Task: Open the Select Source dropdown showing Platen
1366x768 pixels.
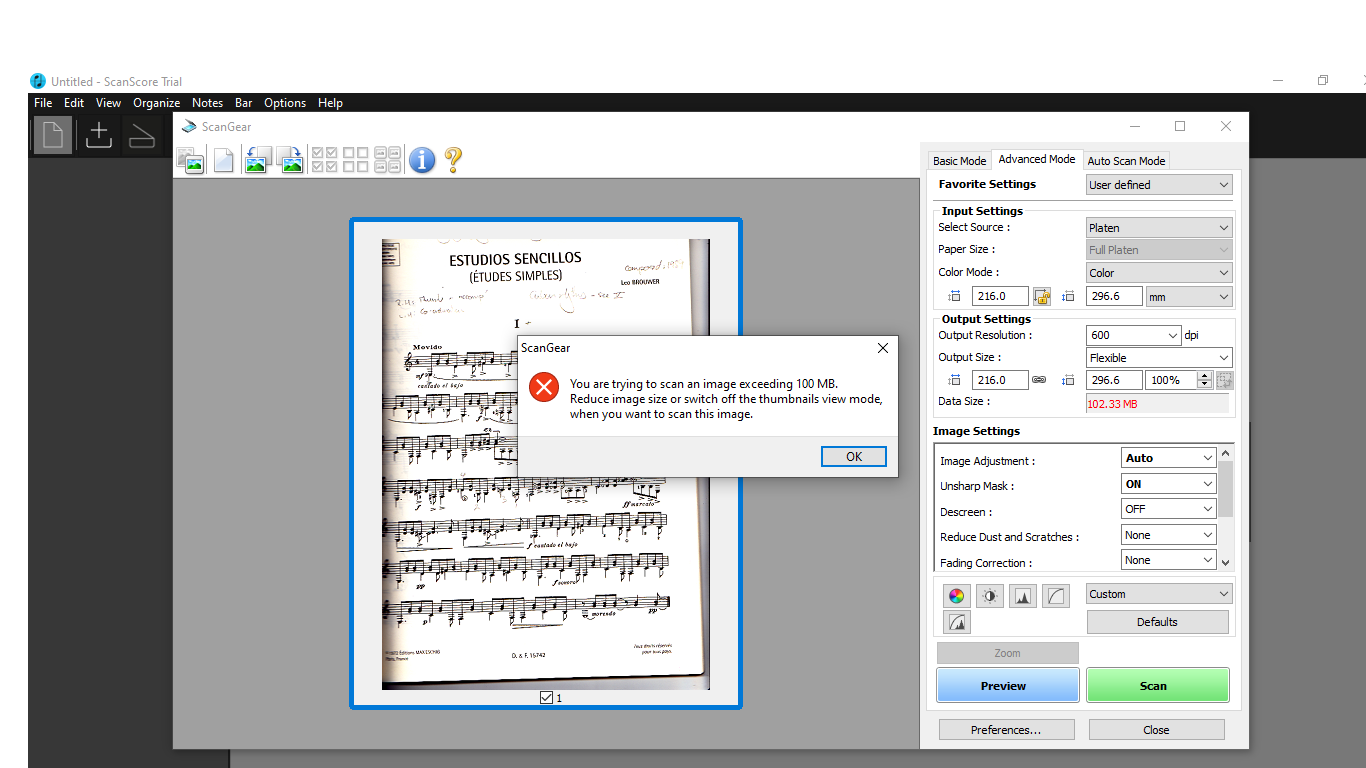Action: [1159, 228]
